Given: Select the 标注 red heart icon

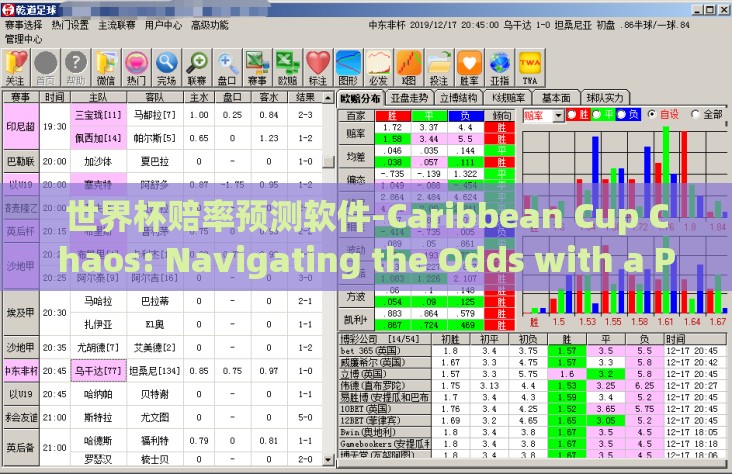Looking at the screenshot, I should 318,68.
